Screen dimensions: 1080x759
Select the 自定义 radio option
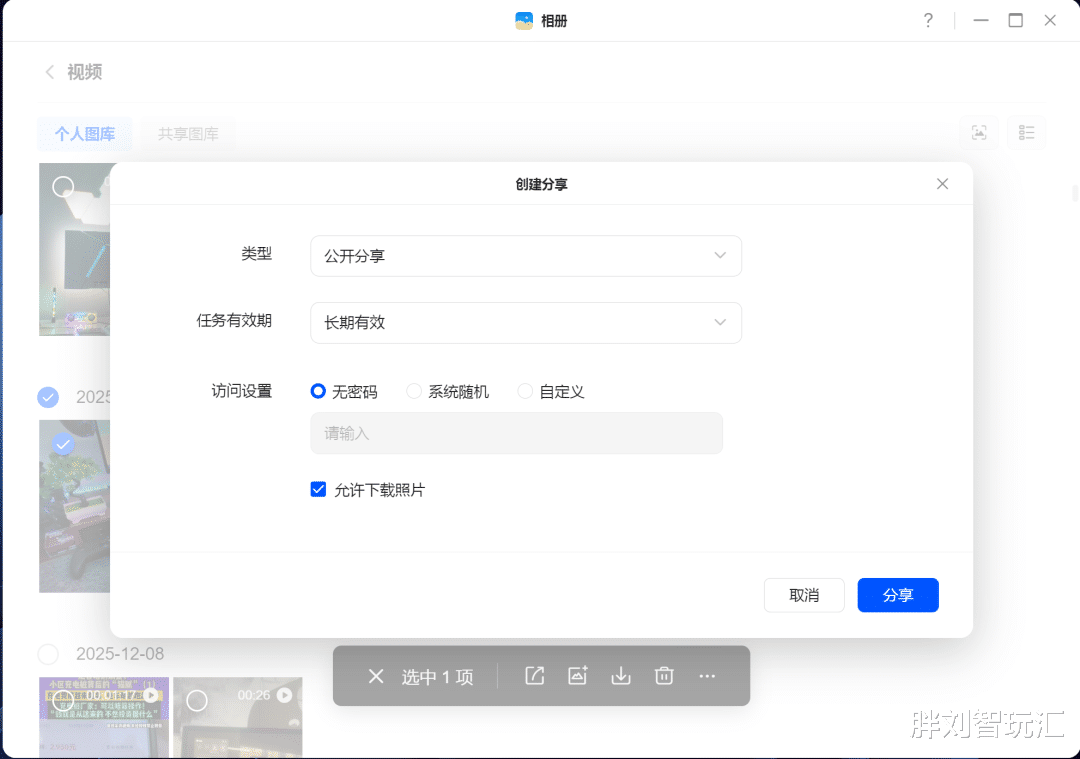[x=525, y=391]
